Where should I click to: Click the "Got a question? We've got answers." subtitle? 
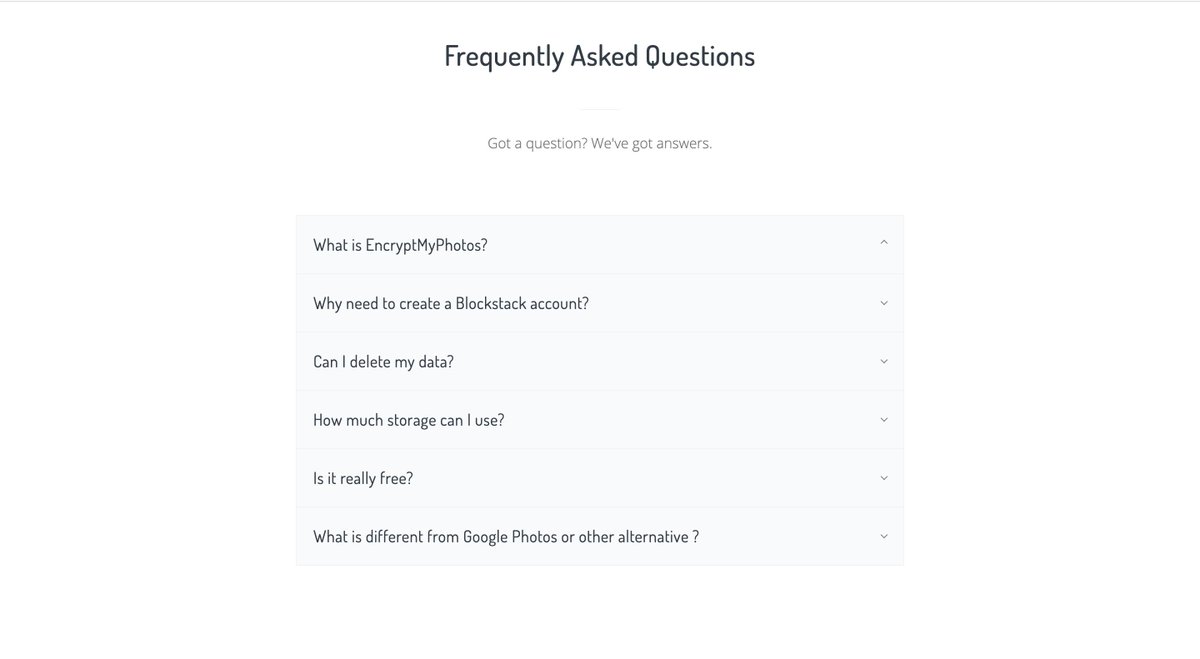[600, 143]
